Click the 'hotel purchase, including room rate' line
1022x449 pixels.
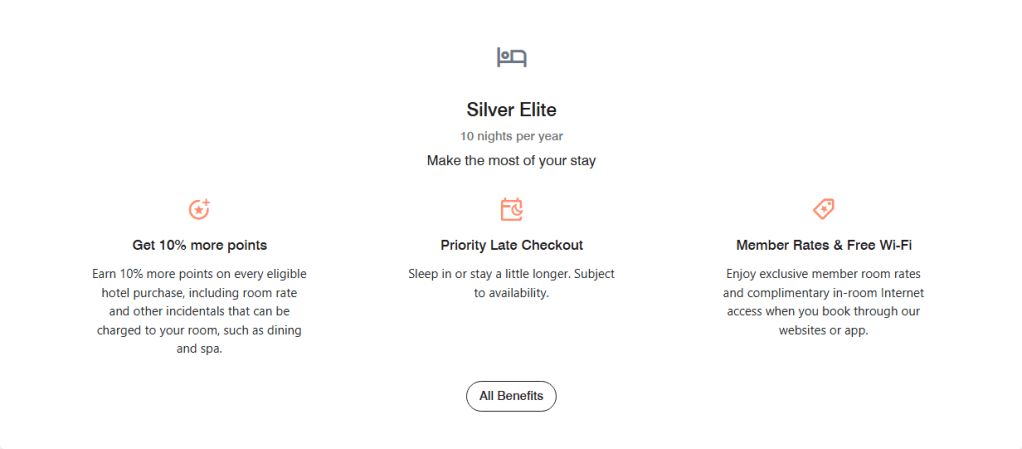[x=200, y=292]
